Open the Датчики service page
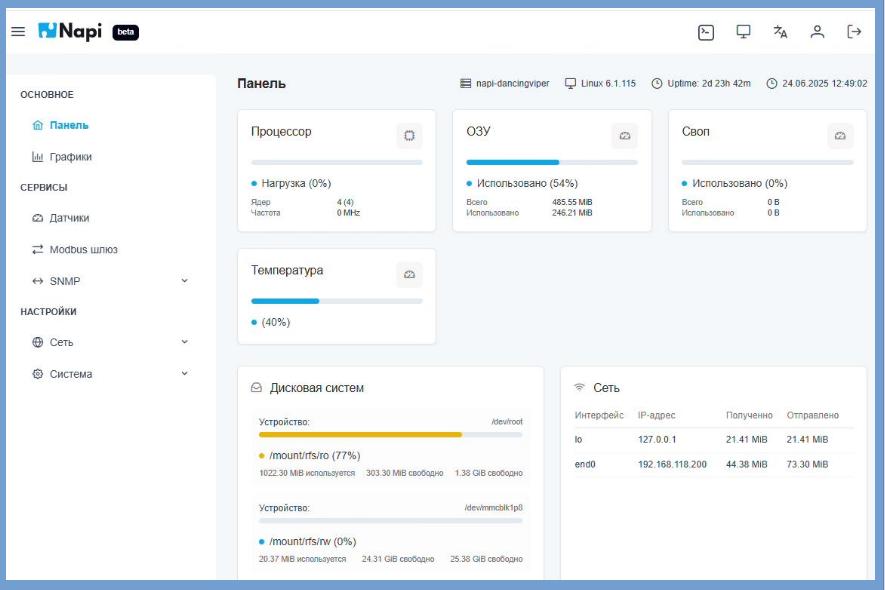The width and height of the screenshot is (885, 590). 69,218
